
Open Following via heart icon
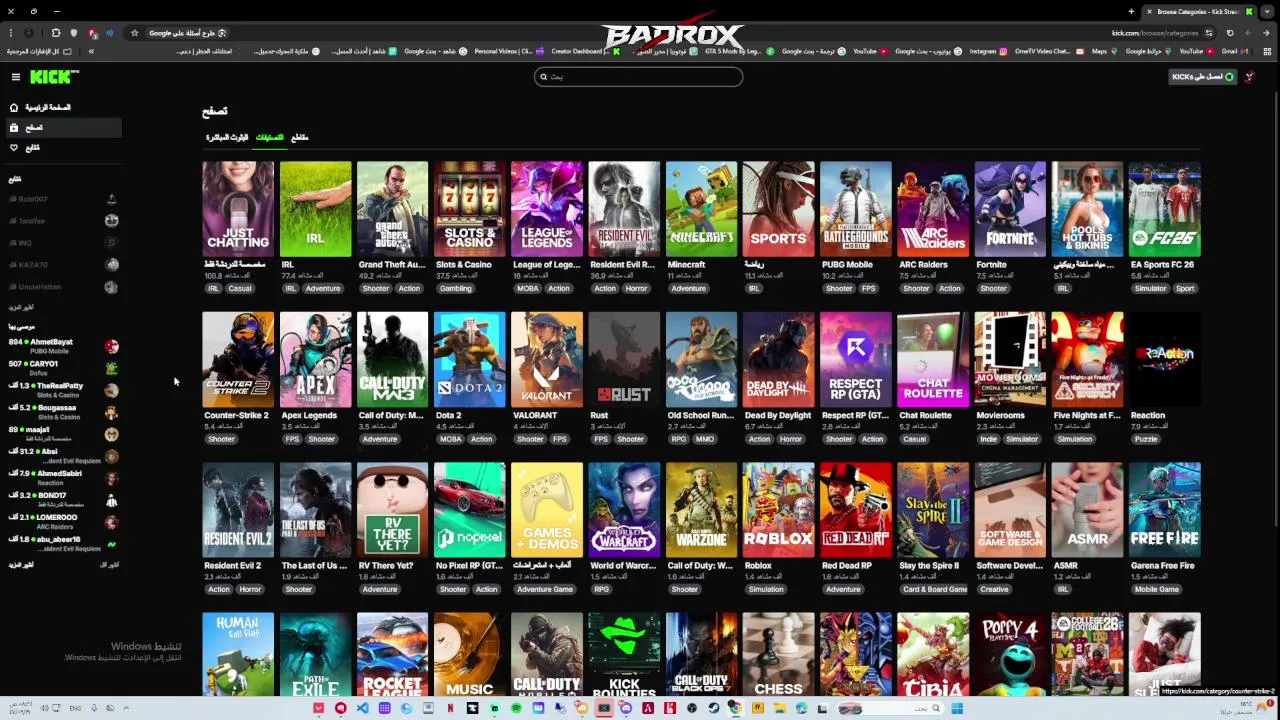[x=14, y=147]
